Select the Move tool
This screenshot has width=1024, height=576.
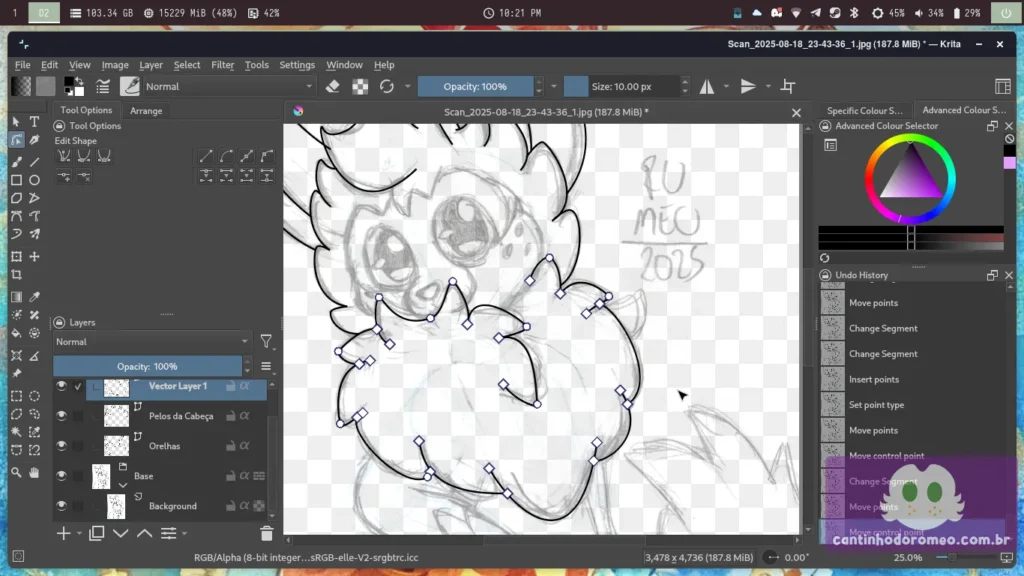coord(35,257)
